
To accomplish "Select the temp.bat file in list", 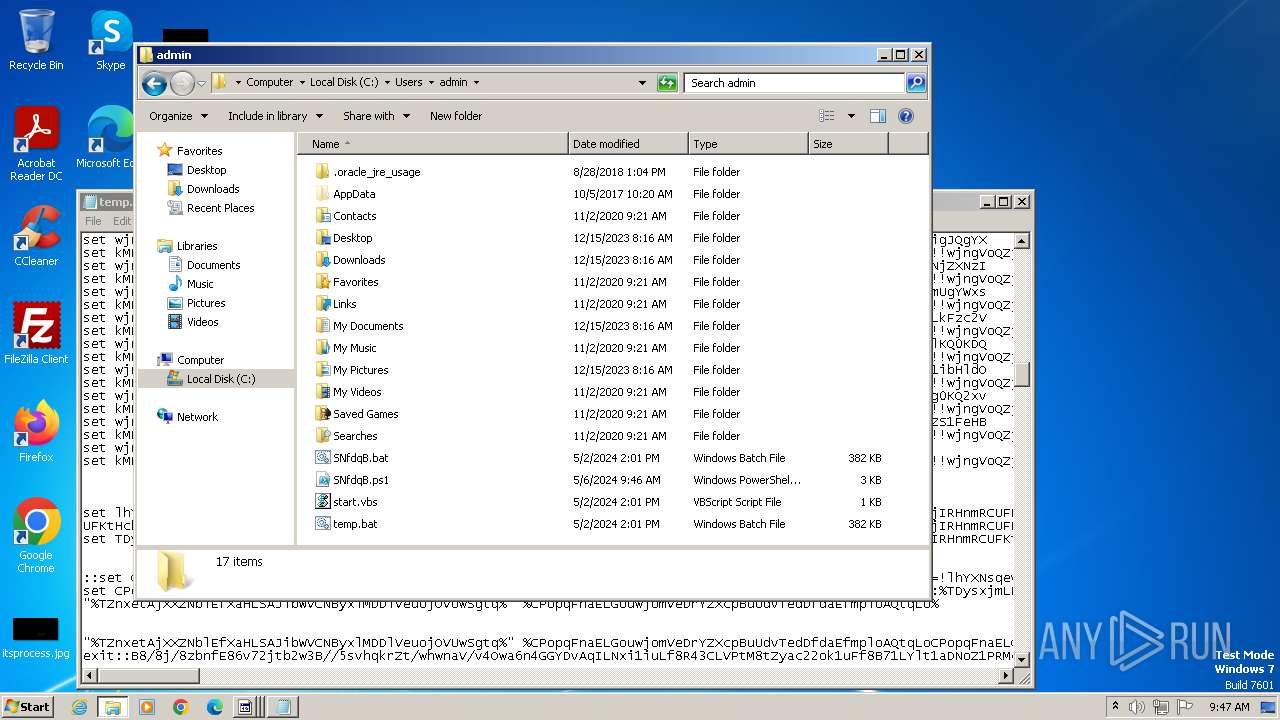I will (x=355, y=524).
